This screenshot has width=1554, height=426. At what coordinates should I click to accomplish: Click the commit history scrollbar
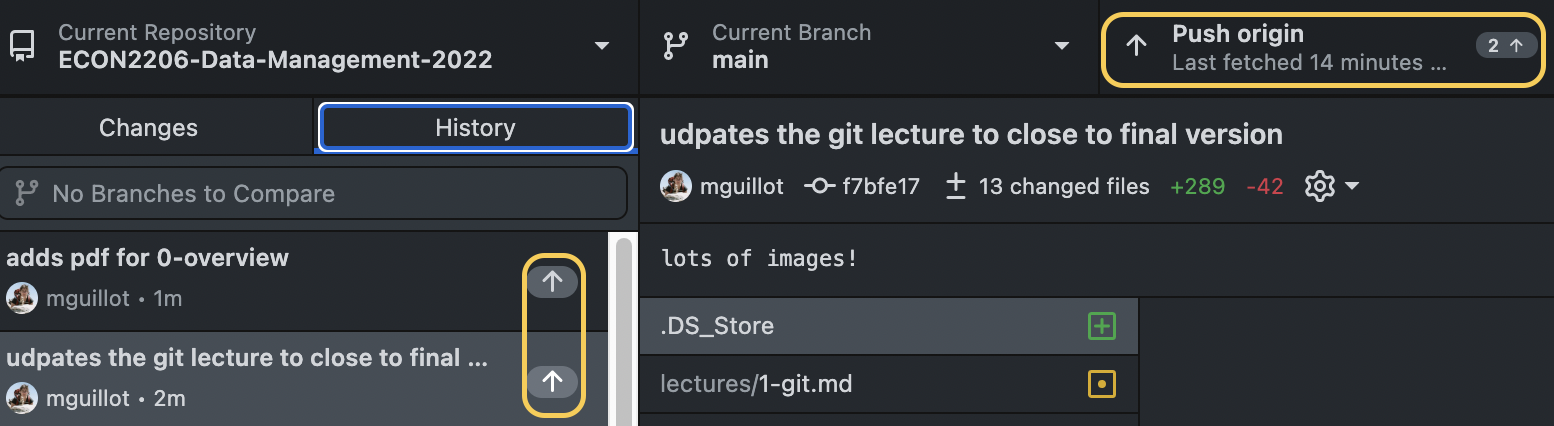623,330
